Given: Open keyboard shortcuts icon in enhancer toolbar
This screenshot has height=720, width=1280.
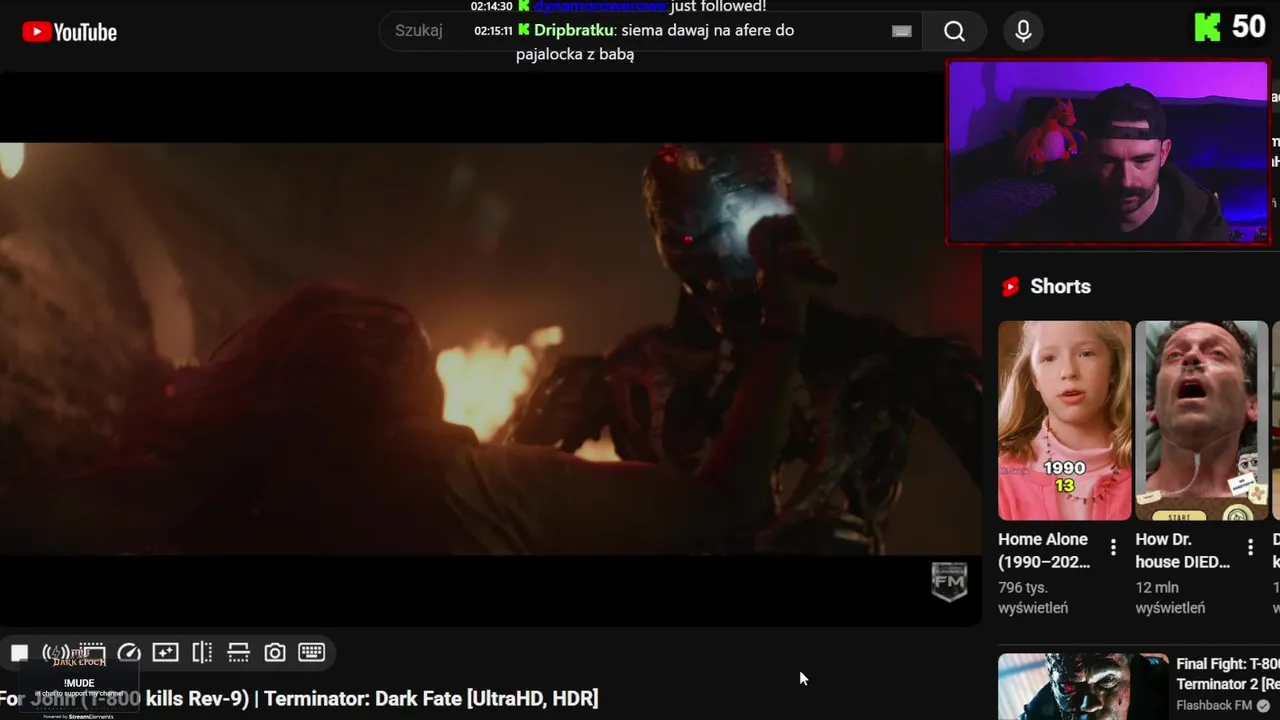Looking at the screenshot, I should (311, 653).
